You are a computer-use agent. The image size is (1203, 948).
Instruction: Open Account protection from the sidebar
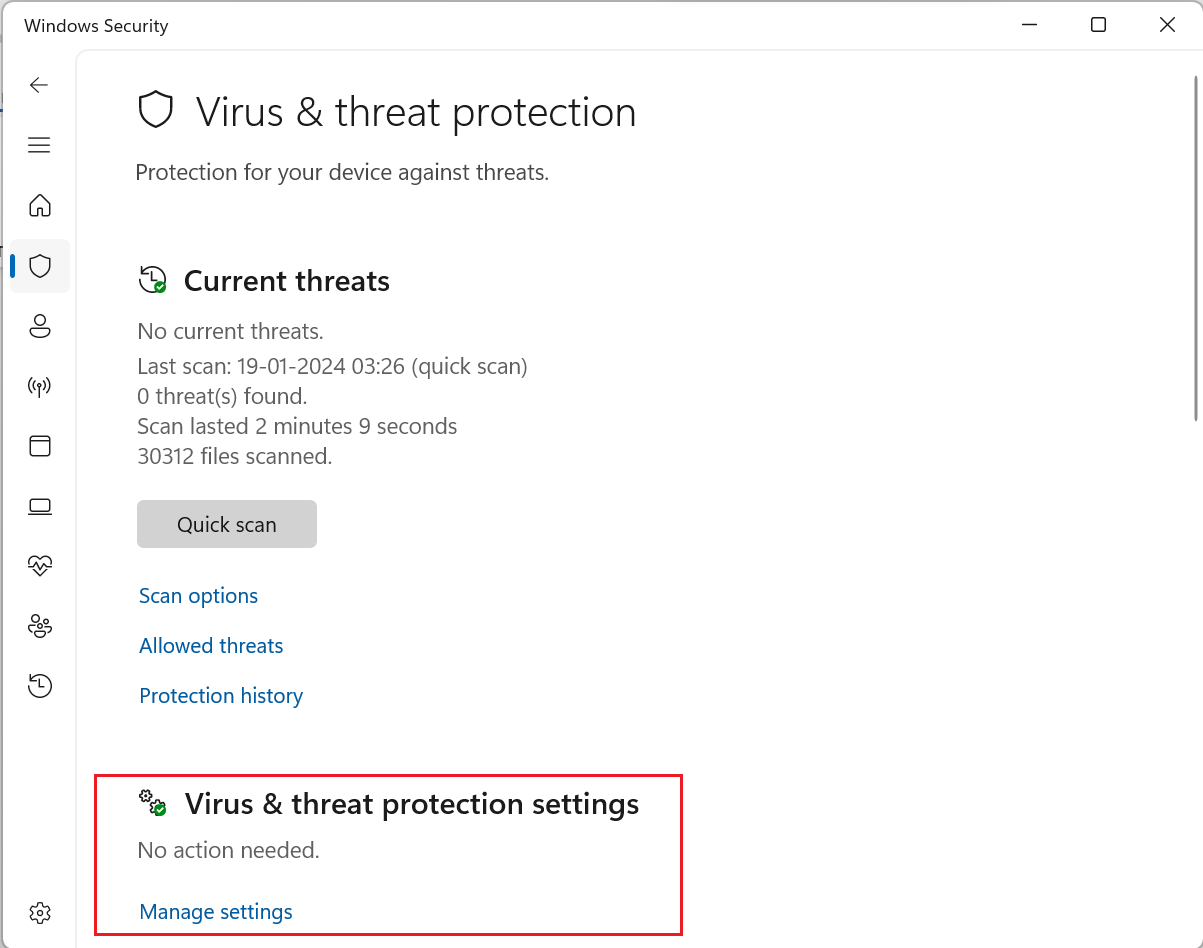[39, 326]
